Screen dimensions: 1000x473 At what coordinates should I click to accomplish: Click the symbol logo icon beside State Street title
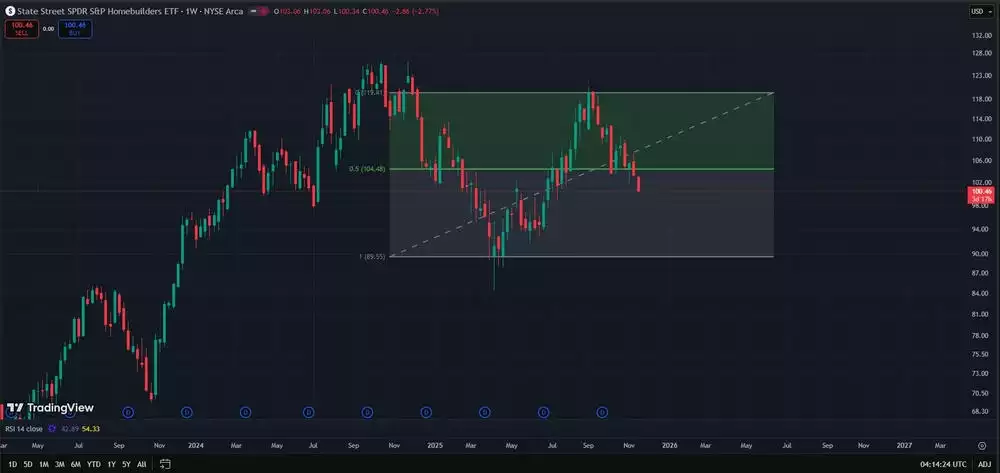[10, 11]
